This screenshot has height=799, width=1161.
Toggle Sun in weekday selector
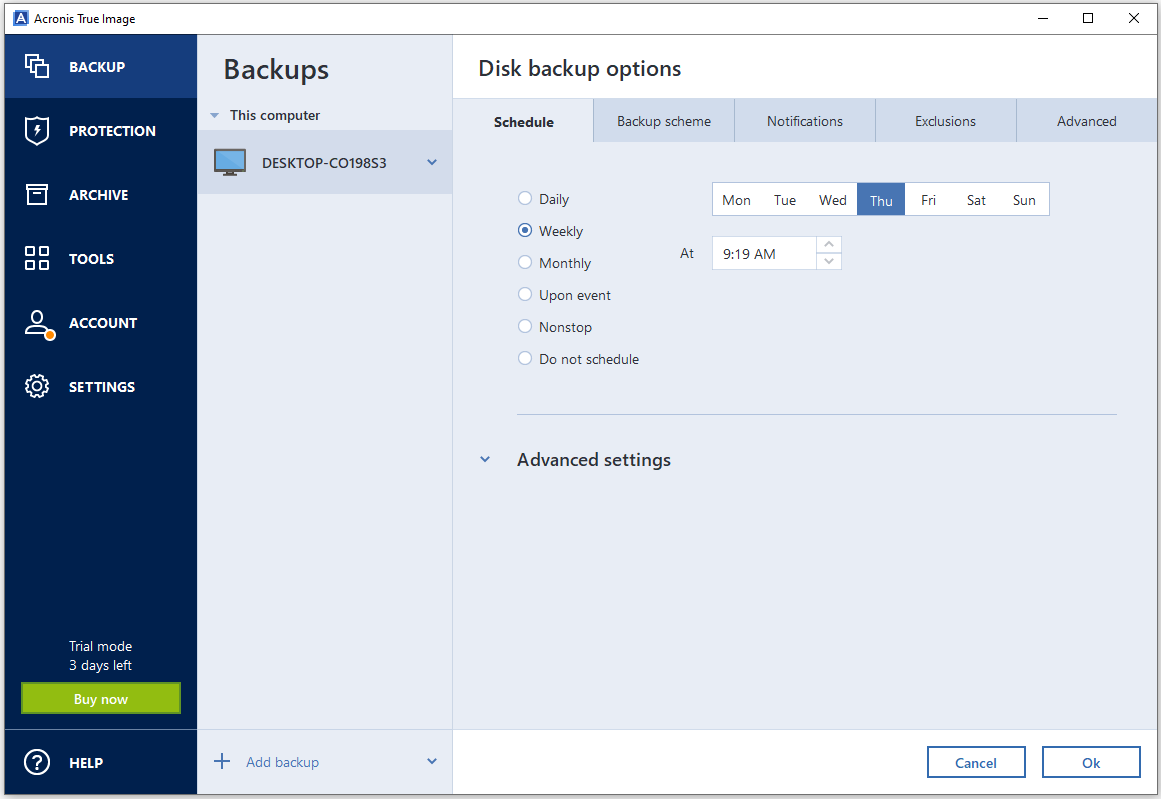click(x=1024, y=200)
